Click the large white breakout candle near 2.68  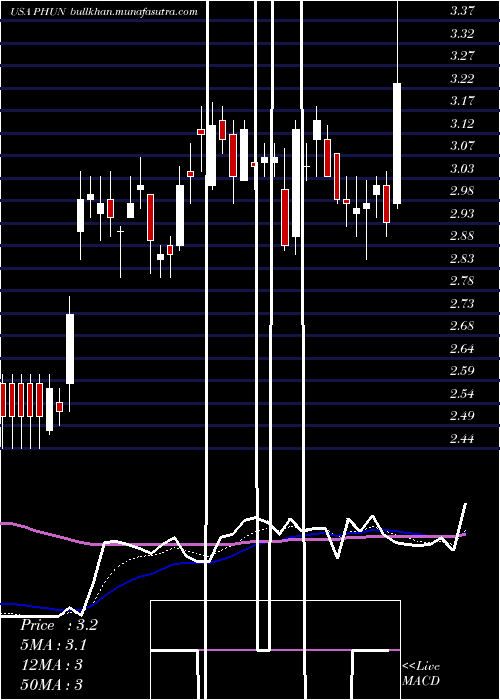(x=70, y=349)
